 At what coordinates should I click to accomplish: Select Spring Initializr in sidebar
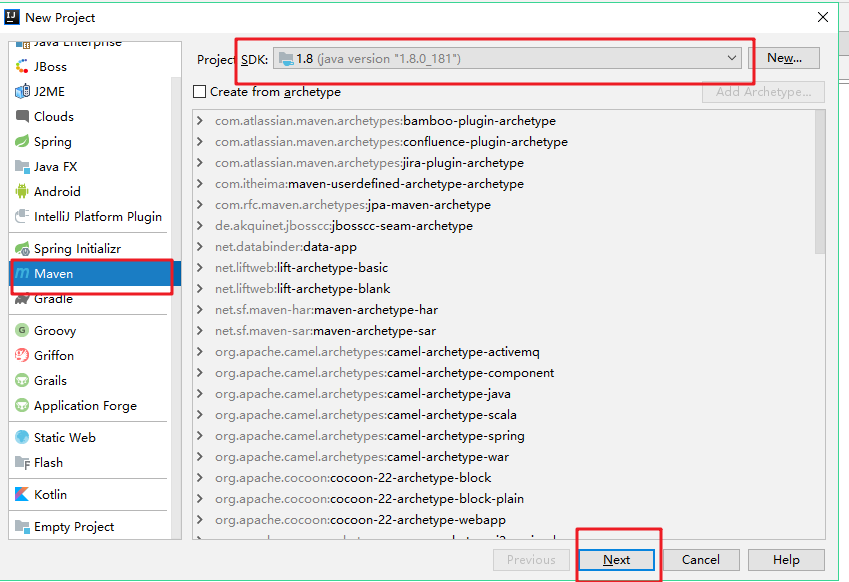[89, 249]
